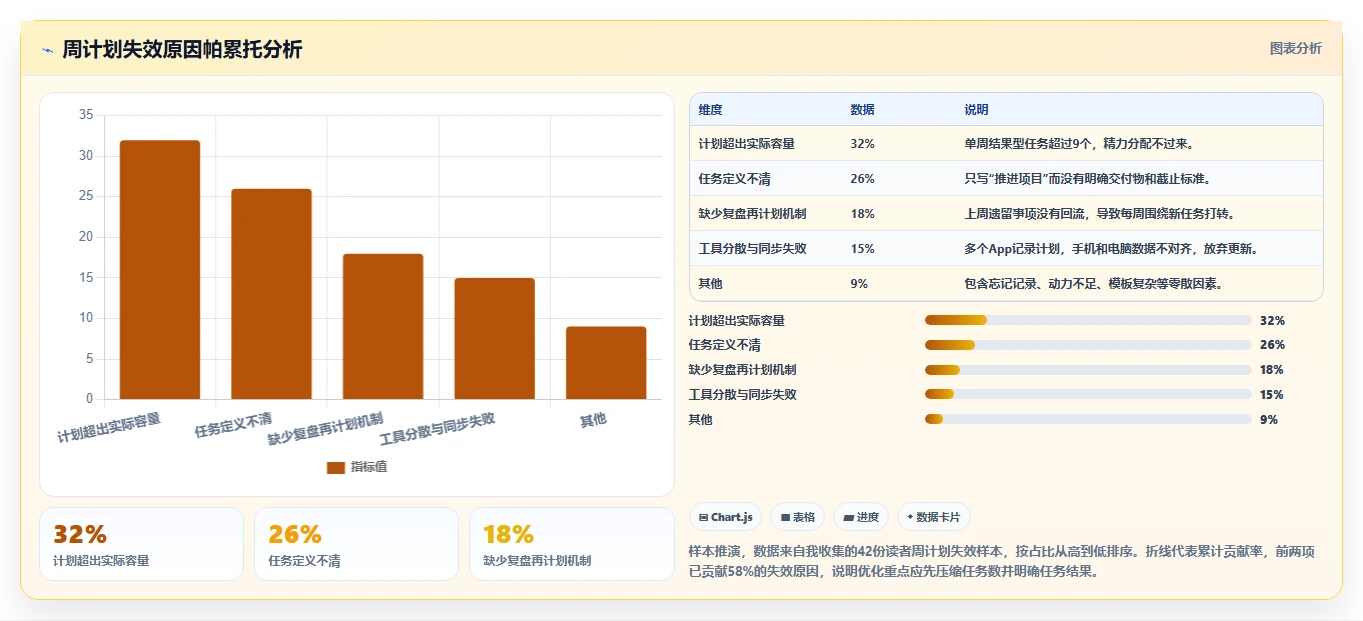
Task: Click the 说明 column header
Action: (976, 110)
